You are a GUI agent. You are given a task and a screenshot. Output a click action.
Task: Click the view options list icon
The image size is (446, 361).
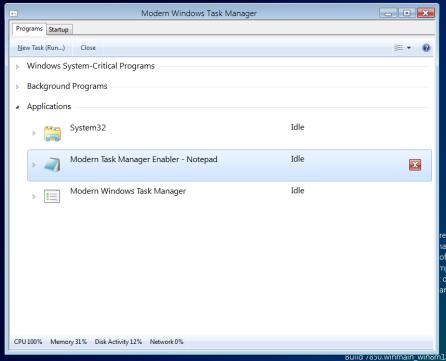(398, 48)
